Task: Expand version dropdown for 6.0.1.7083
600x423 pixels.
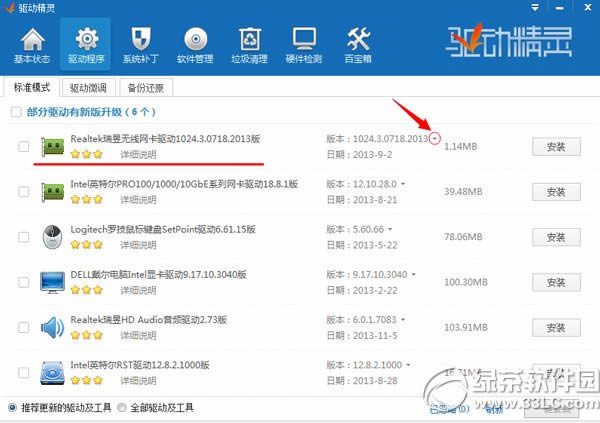Action: (x=403, y=320)
